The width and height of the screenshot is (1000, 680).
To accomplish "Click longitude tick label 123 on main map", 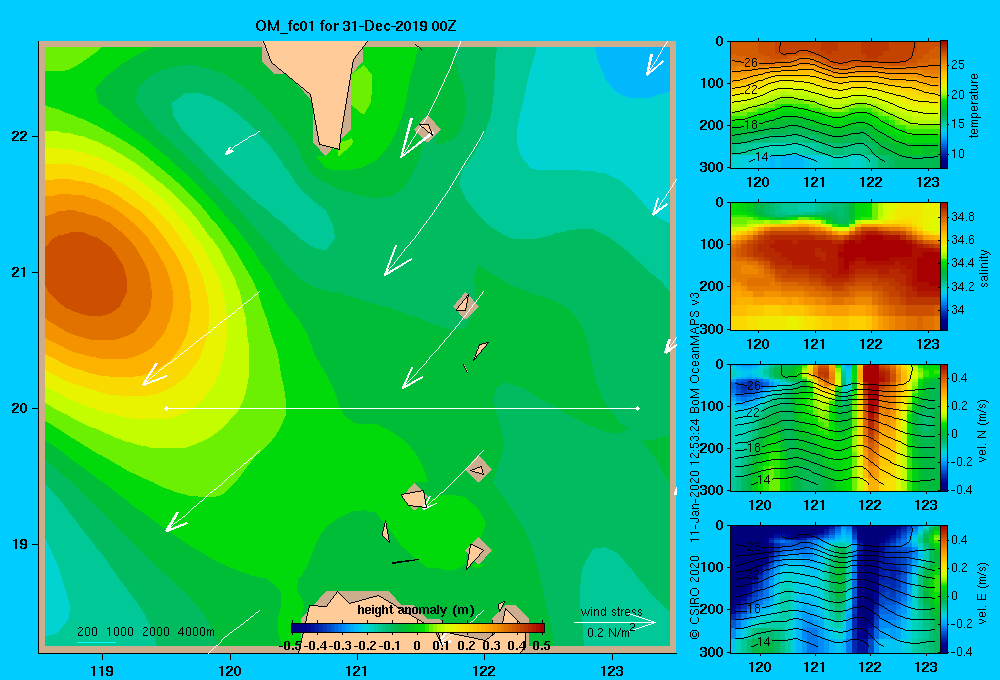I will (612, 670).
